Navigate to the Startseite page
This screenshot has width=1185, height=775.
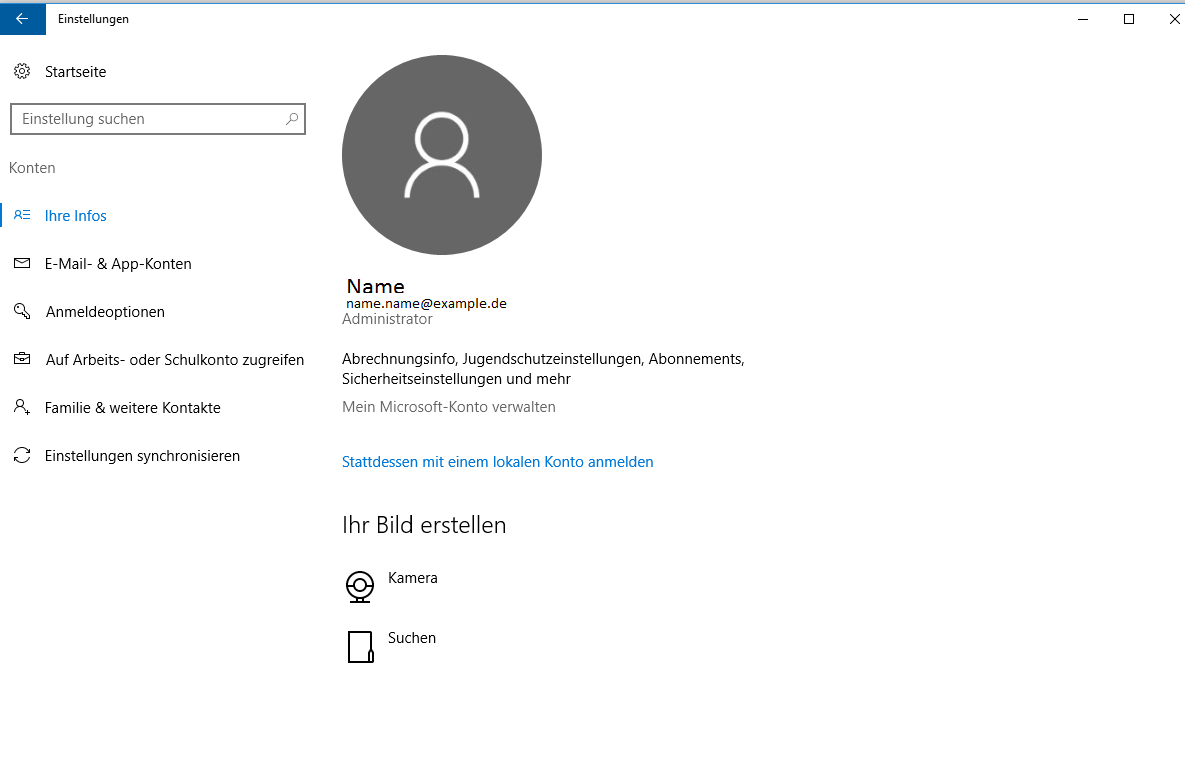pyautogui.click(x=75, y=71)
